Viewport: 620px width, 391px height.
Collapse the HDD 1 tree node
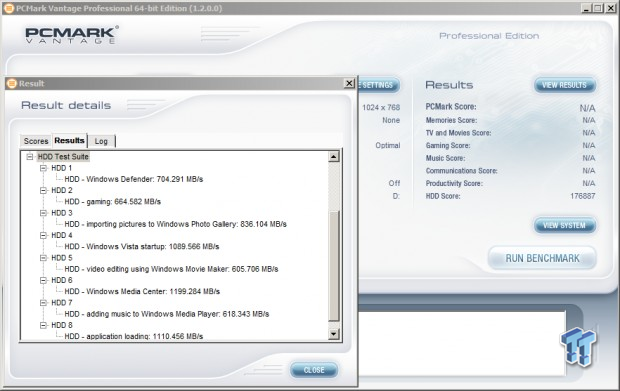pos(43,168)
